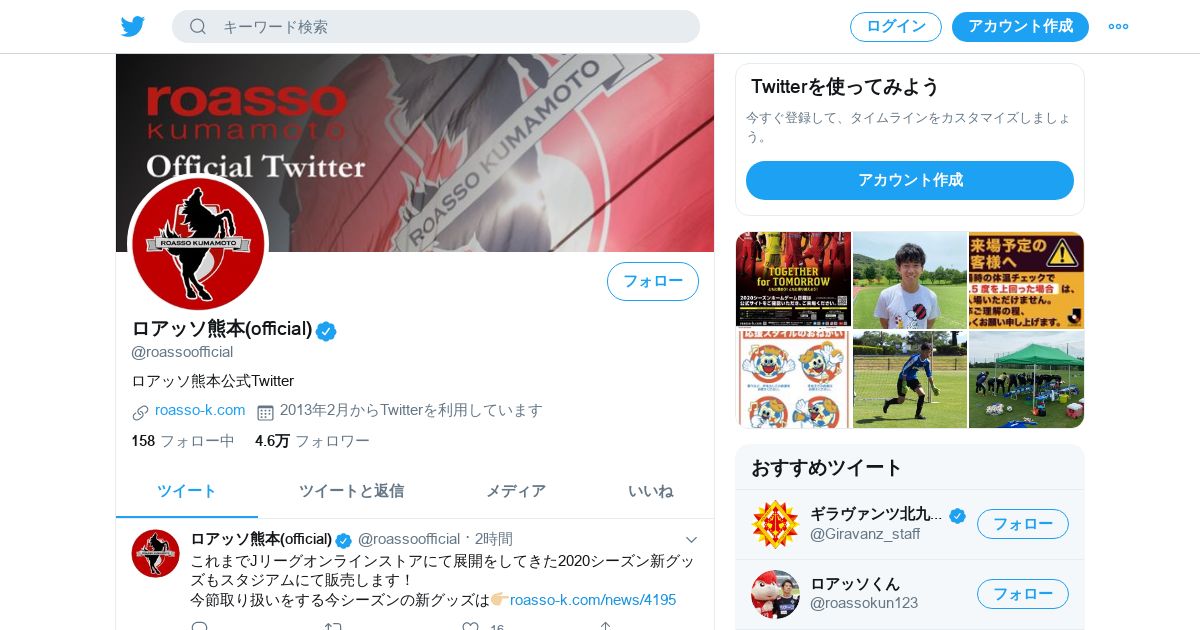Click the link chain icon beside roasso-k.com
The height and width of the screenshot is (630, 1200).
[140, 412]
